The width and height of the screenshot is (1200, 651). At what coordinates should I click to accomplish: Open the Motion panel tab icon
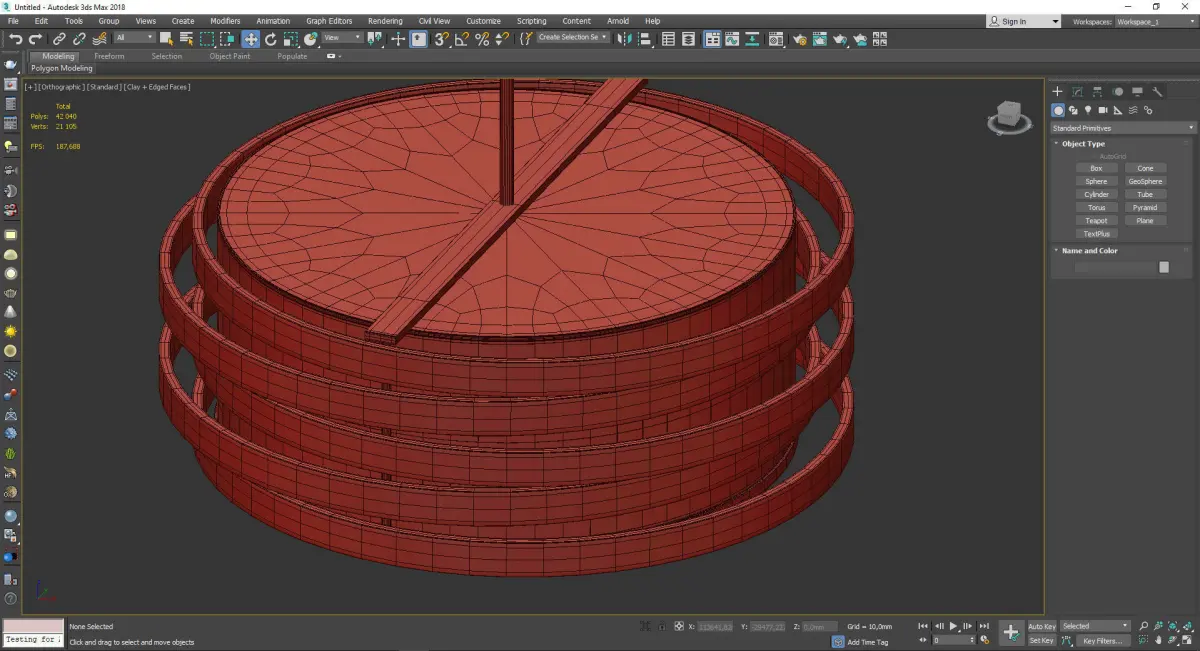click(1117, 91)
